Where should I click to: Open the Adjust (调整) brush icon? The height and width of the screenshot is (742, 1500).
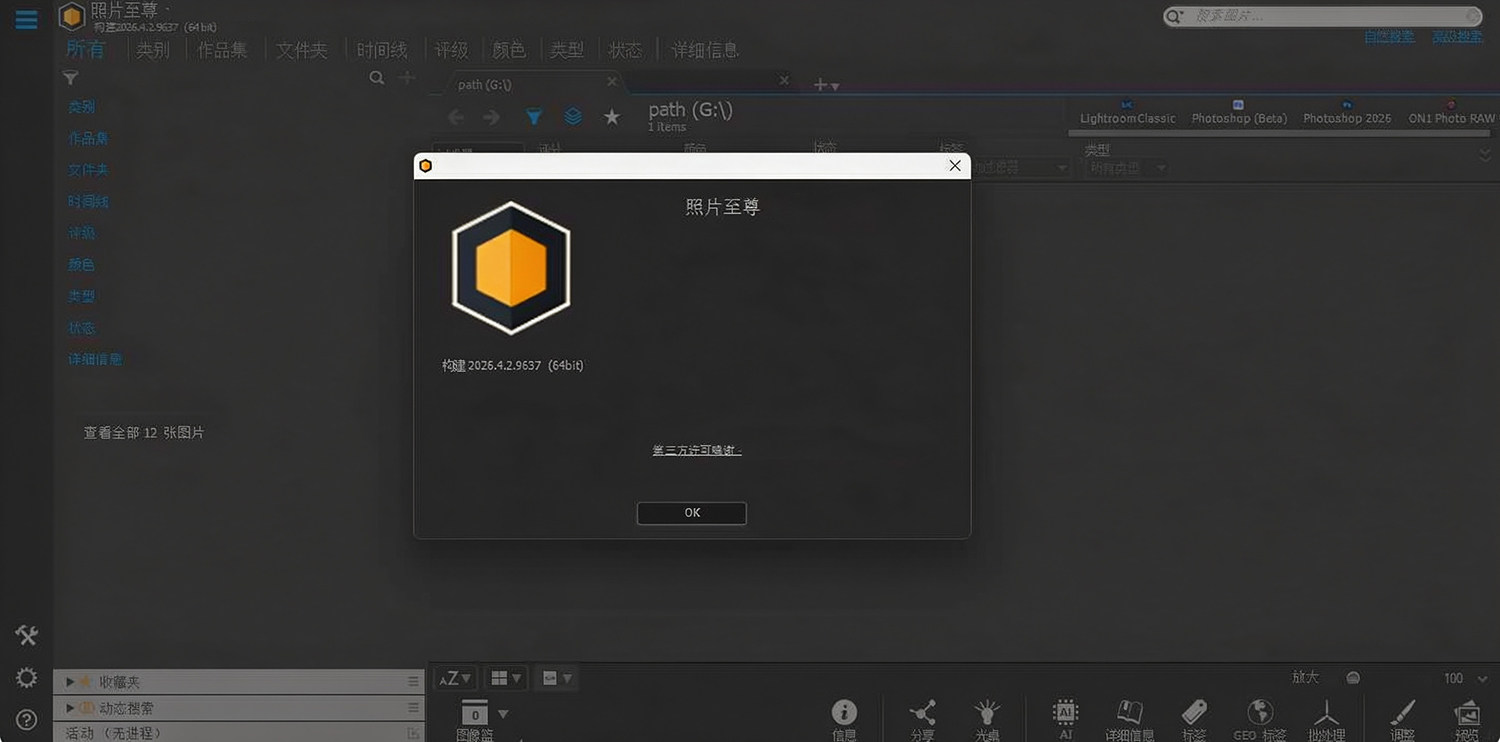tap(1403, 712)
